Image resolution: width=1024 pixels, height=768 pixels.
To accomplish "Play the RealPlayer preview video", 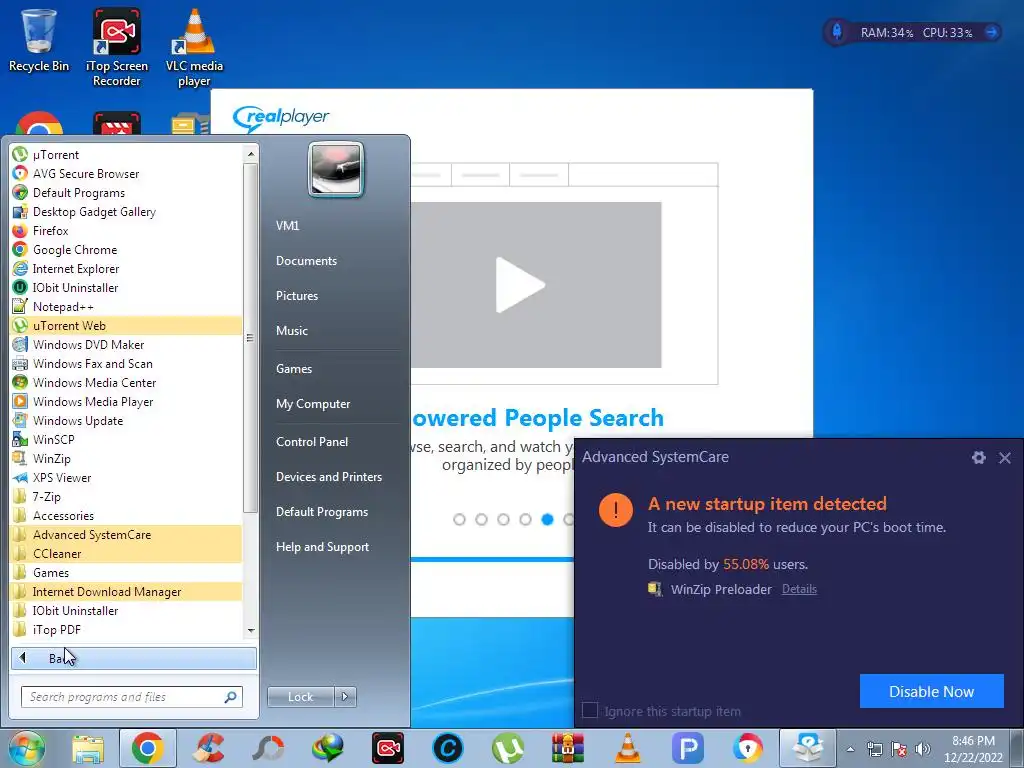I will tap(520, 285).
